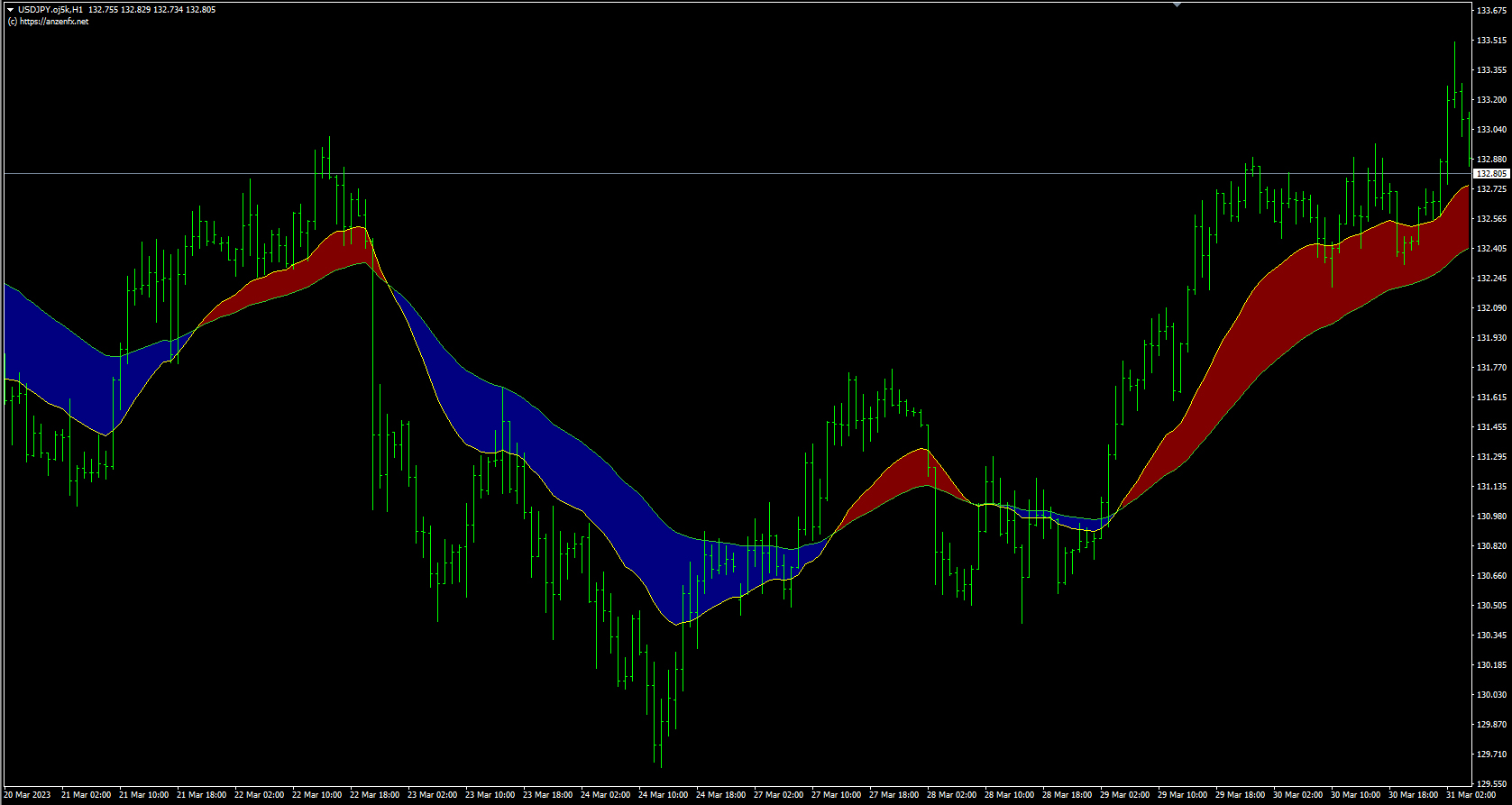Click the 131.135 price scale label
The width and height of the screenshot is (1512, 805).
click(1491, 487)
